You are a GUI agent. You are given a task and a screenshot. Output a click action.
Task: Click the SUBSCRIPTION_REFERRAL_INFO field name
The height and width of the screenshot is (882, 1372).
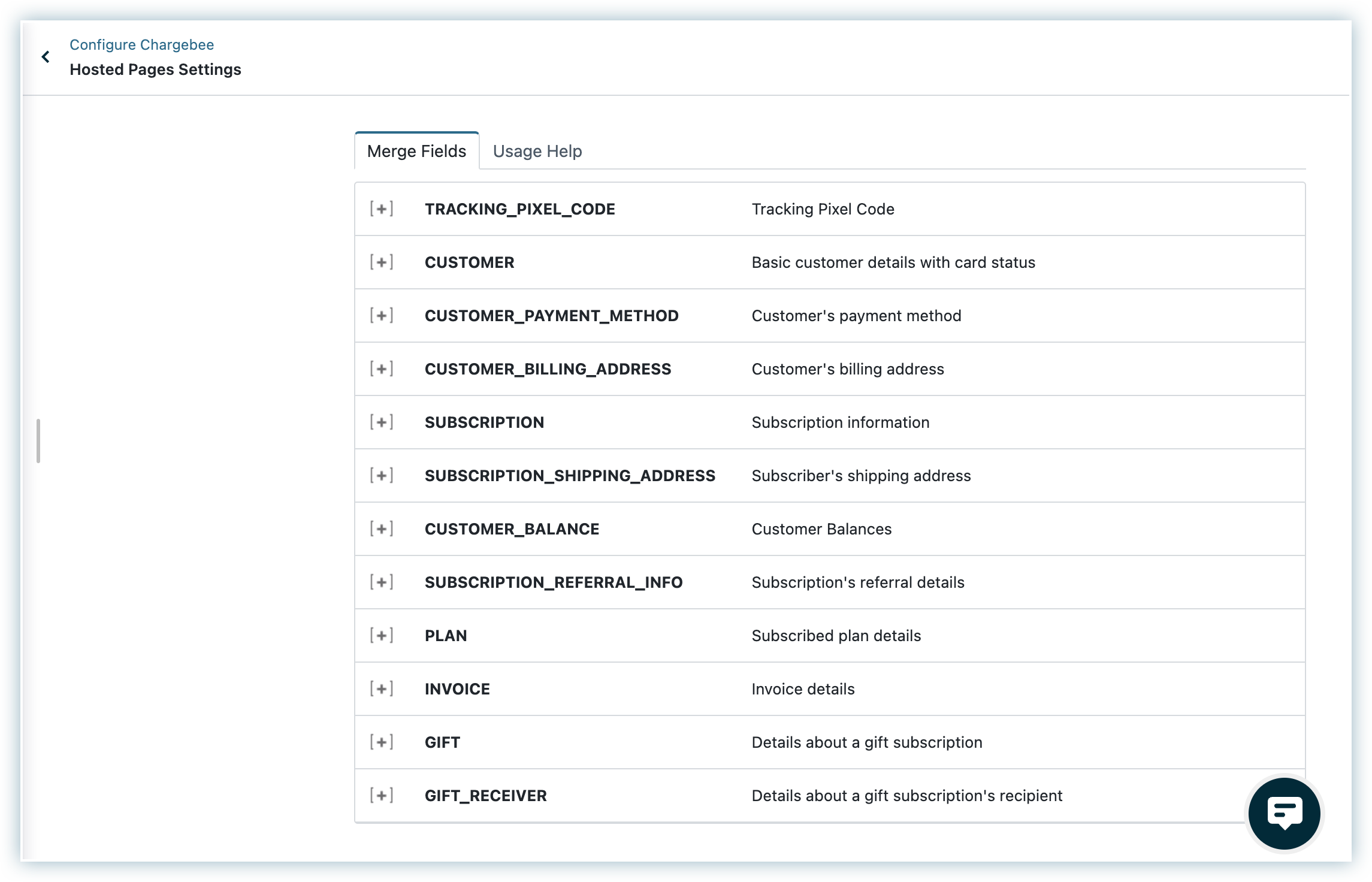(x=554, y=582)
